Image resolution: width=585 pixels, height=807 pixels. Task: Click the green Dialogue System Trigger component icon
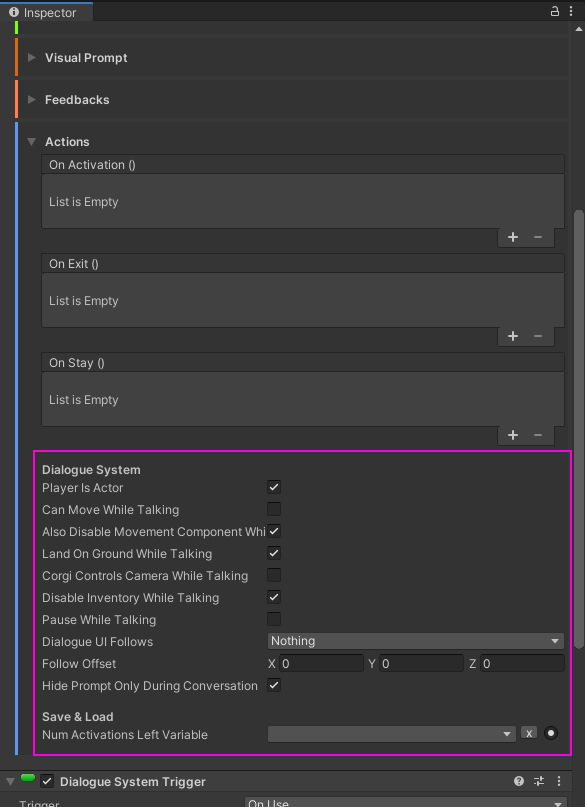coord(28,778)
